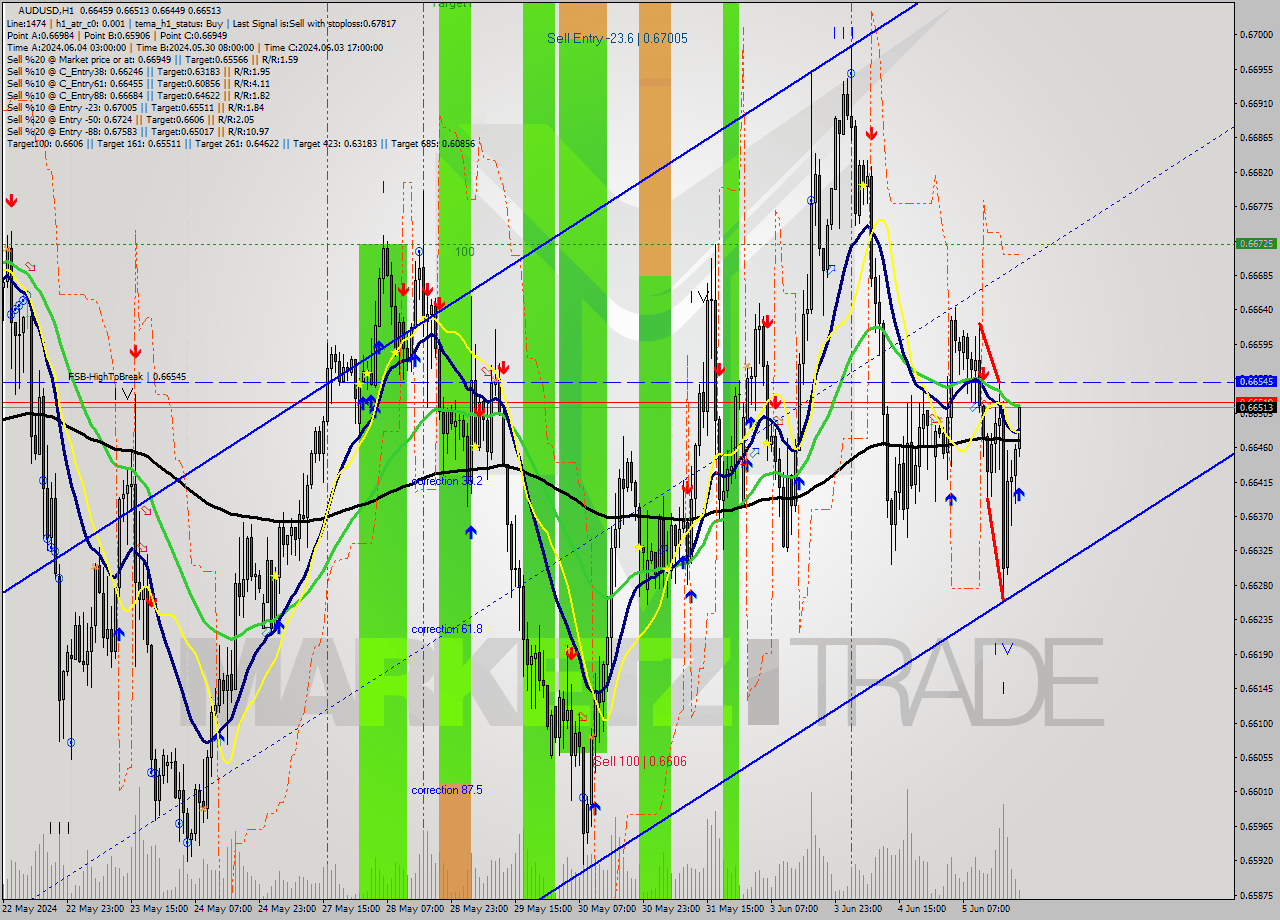Click the 0.66910 price axis label
Screen dimensions: 1280x920
click(x=1256, y=103)
